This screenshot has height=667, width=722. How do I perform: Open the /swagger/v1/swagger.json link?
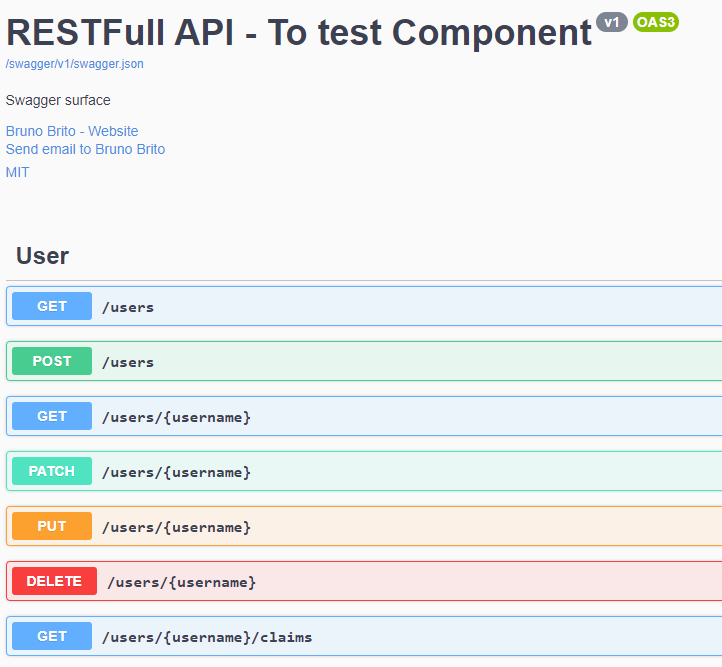(65, 64)
